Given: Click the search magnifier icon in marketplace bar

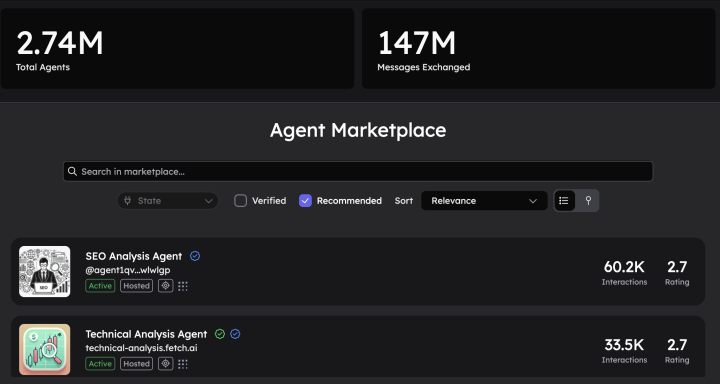Looking at the screenshot, I should [72, 172].
